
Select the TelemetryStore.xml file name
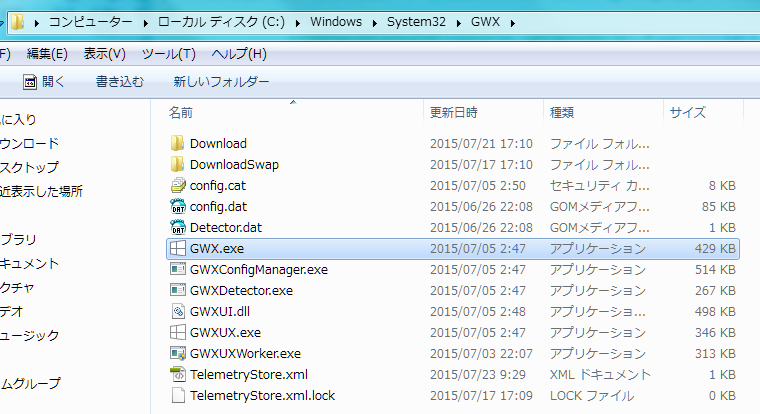coord(249,375)
